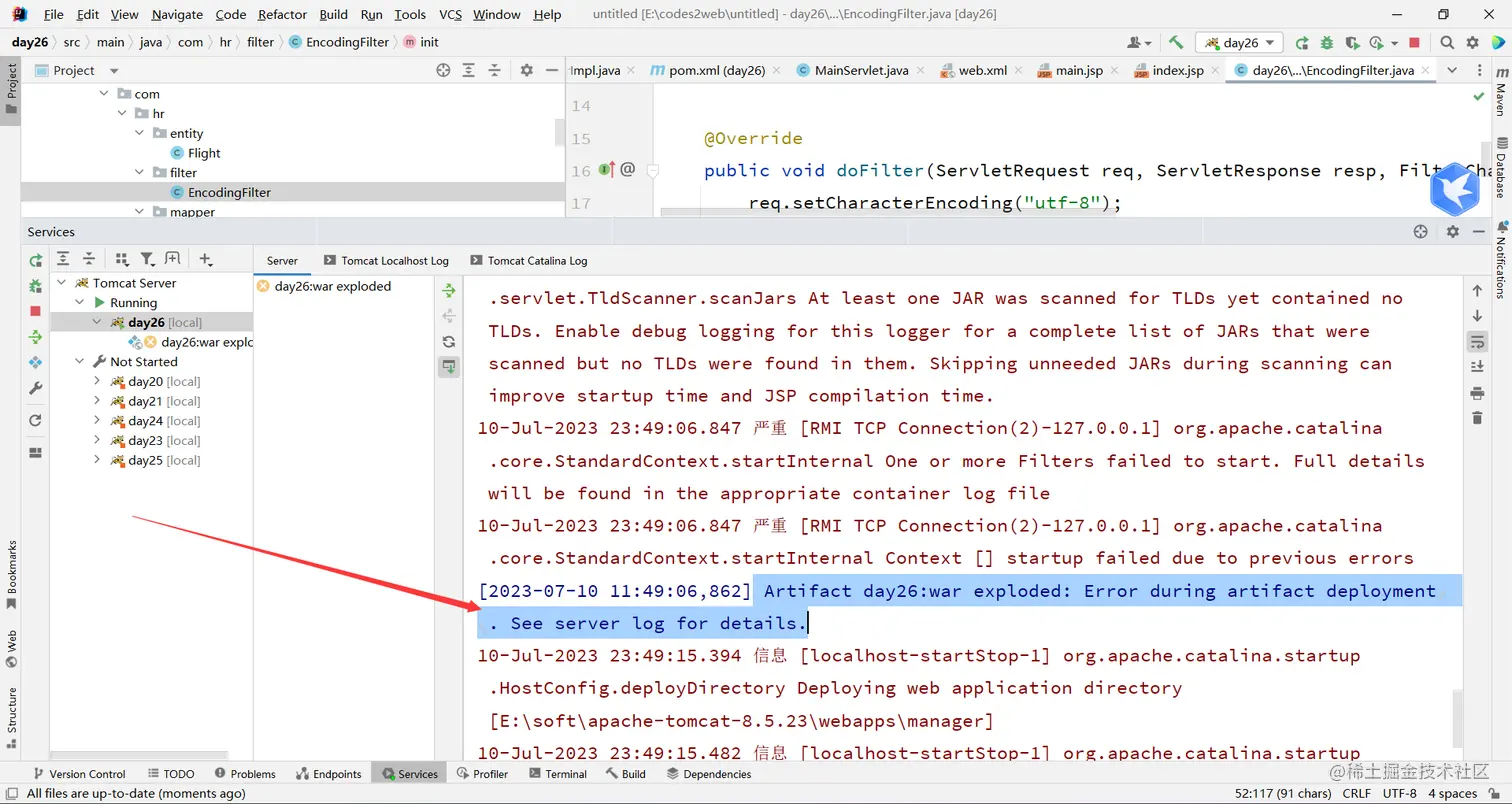Click CRLF line separator in status bar
This screenshot has height=804, width=1512.
[1356, 793]
